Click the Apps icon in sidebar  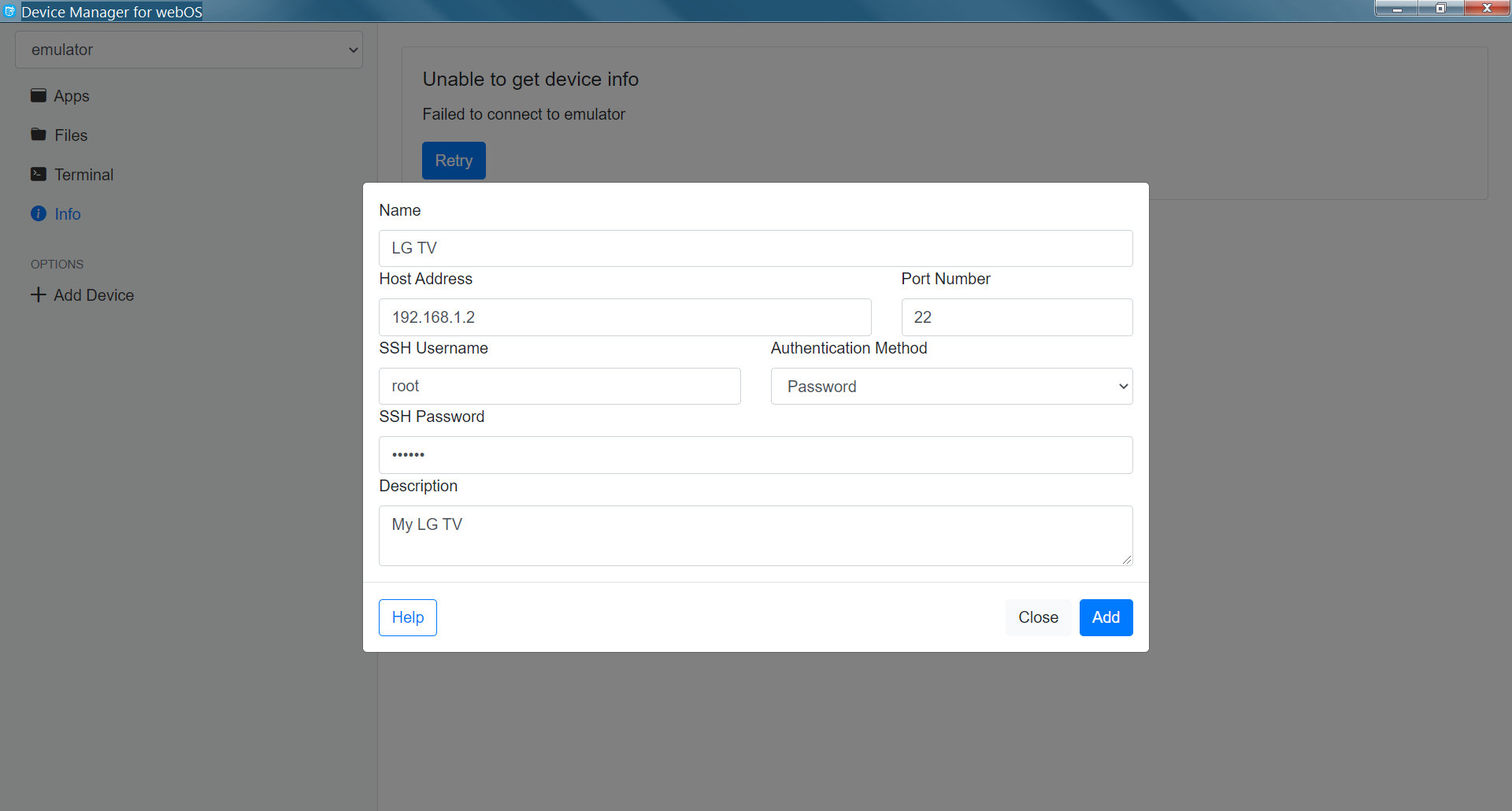[38, 95]
